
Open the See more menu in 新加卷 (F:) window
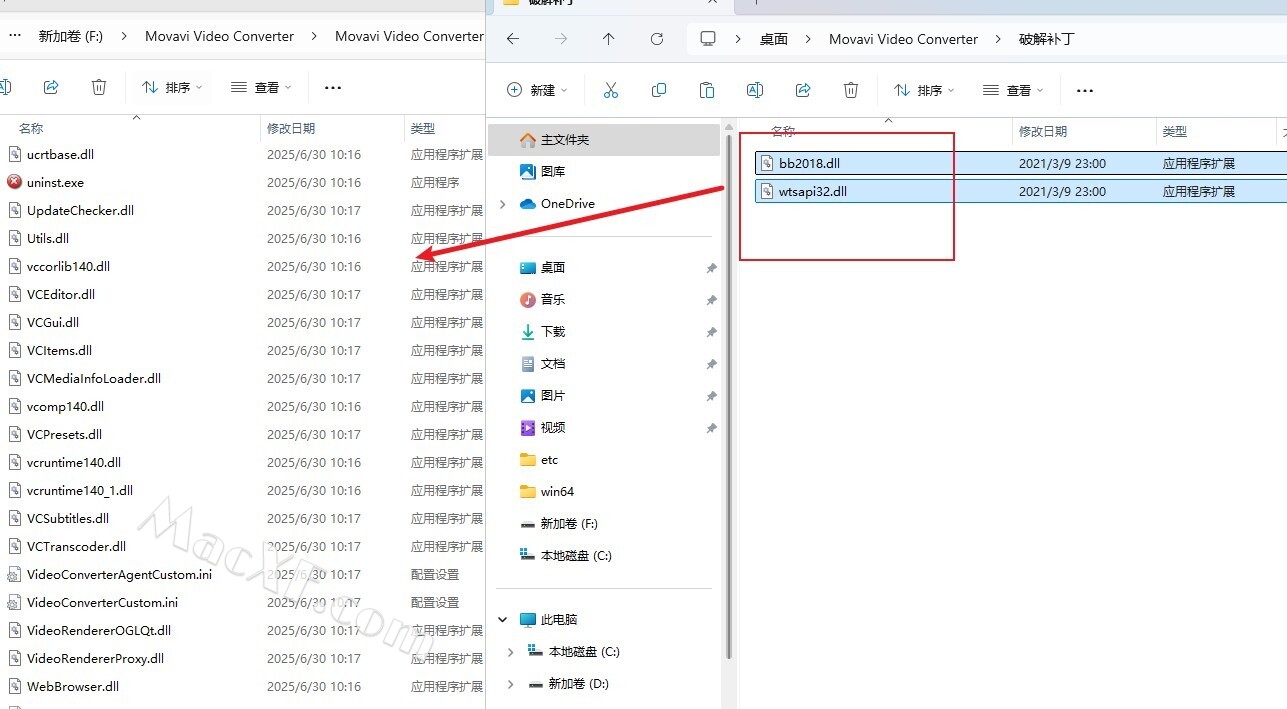(x=333, y=87)
